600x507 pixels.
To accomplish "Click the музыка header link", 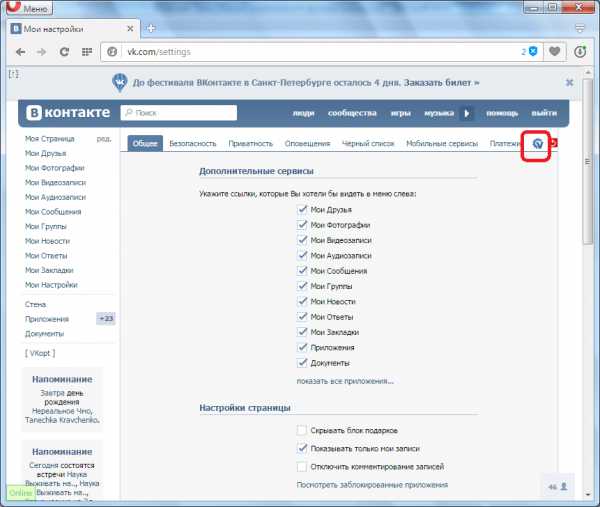I will [x=439, y=113].
